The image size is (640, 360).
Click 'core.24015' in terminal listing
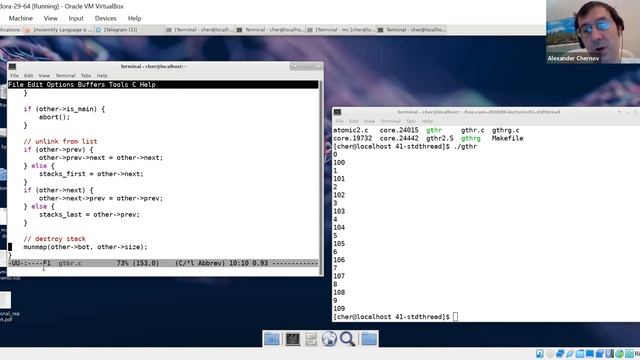pyautogui.click(x=399, y=130)
